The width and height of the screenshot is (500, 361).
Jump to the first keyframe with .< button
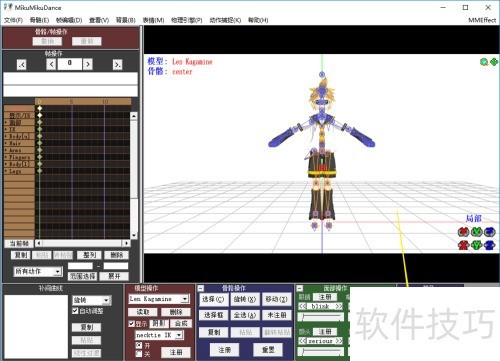pos(22,64)
